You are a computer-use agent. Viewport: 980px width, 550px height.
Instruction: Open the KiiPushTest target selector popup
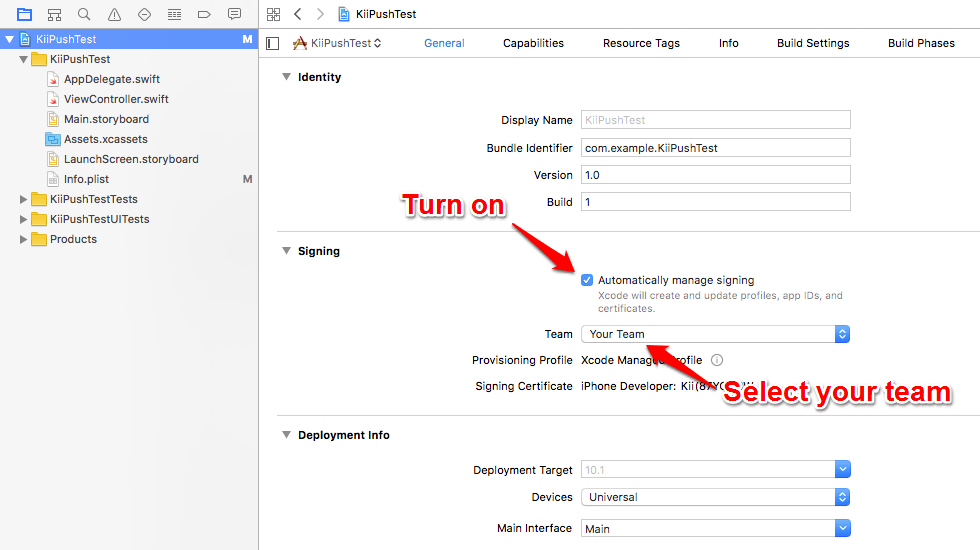tap(337, 43)
